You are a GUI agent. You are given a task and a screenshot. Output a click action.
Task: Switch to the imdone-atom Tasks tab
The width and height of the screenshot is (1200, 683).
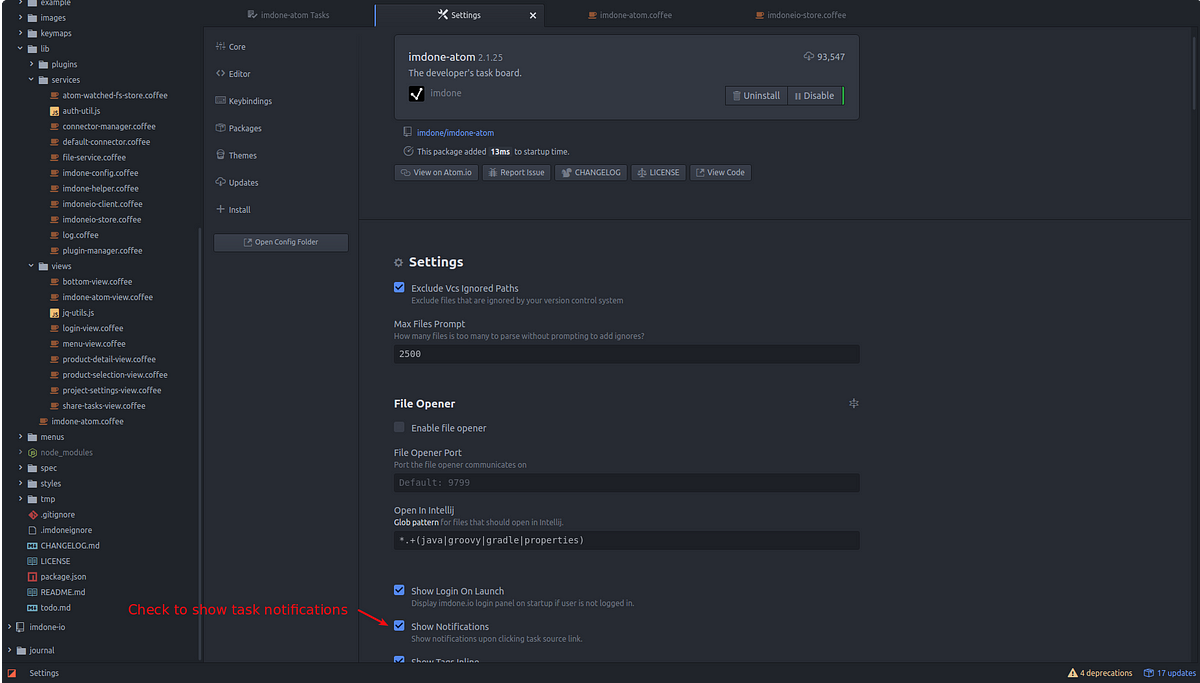[289, 15]
